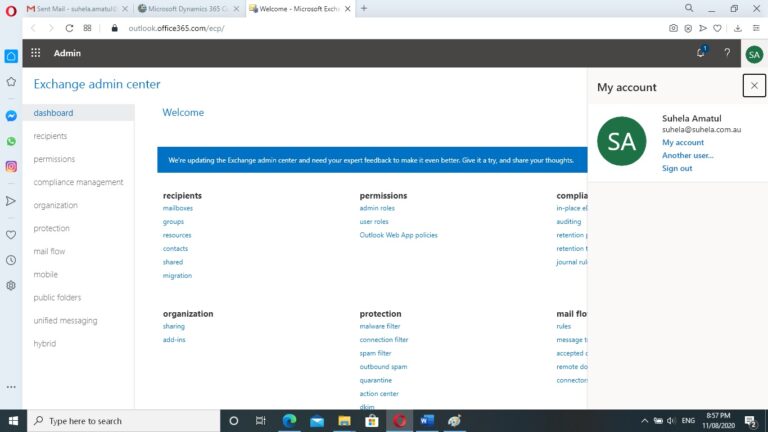Screen dimensions: 768x432
Task: Open the sidebar settings gear icon
Action: point(11,286)
